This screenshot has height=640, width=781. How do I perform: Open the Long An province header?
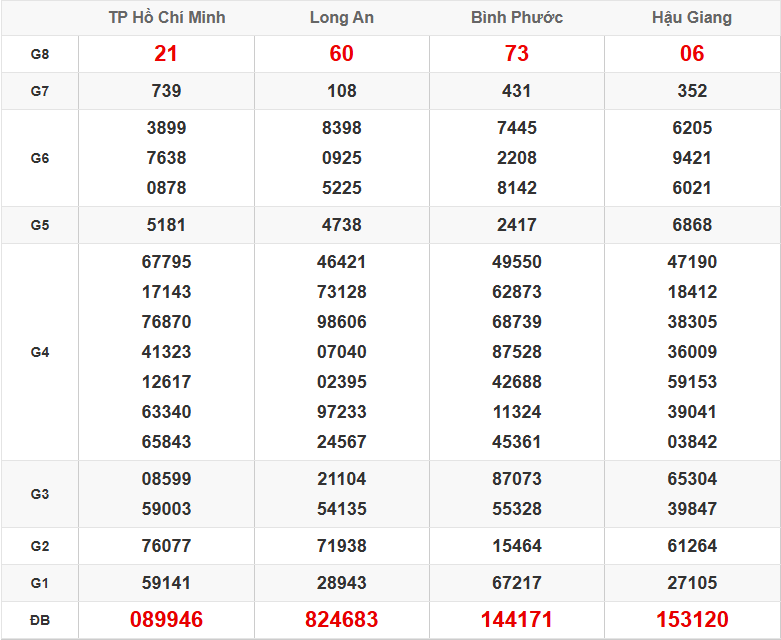341,17
